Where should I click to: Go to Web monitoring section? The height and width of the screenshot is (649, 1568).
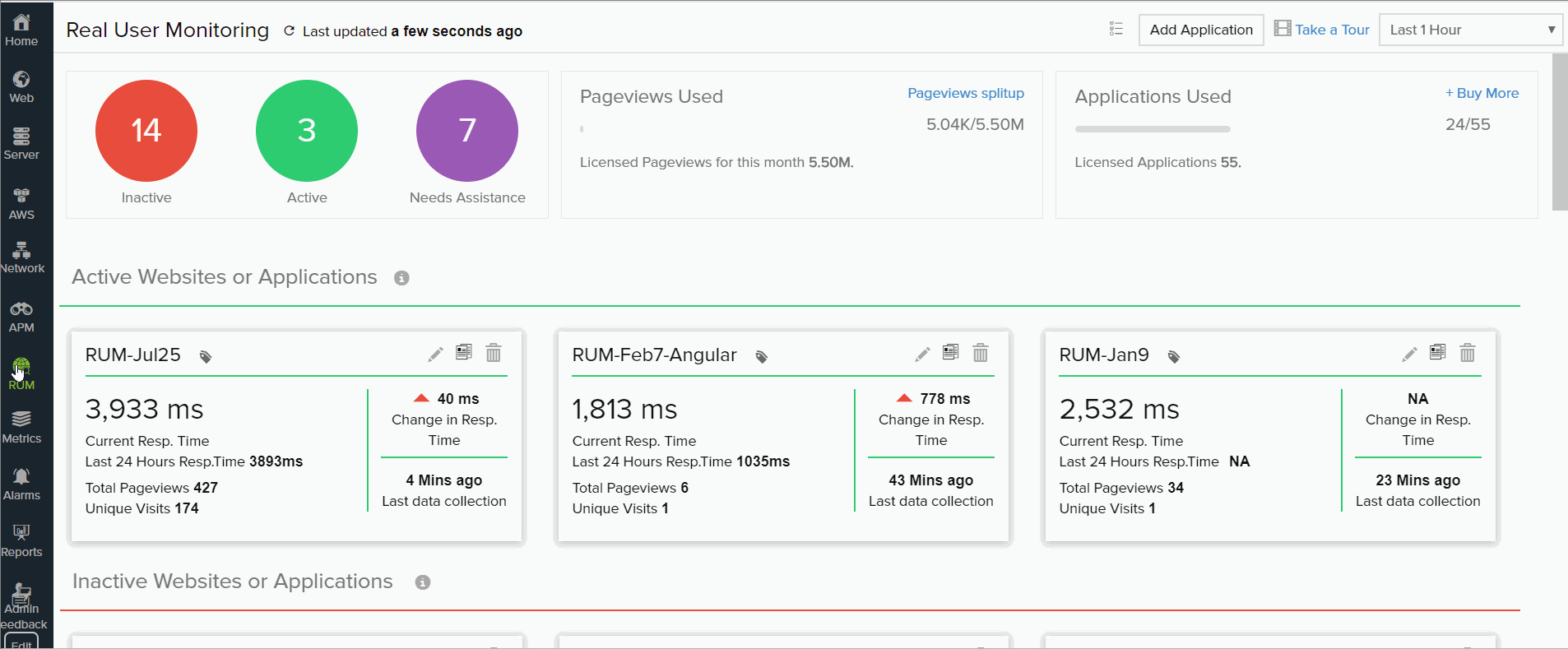21,87
